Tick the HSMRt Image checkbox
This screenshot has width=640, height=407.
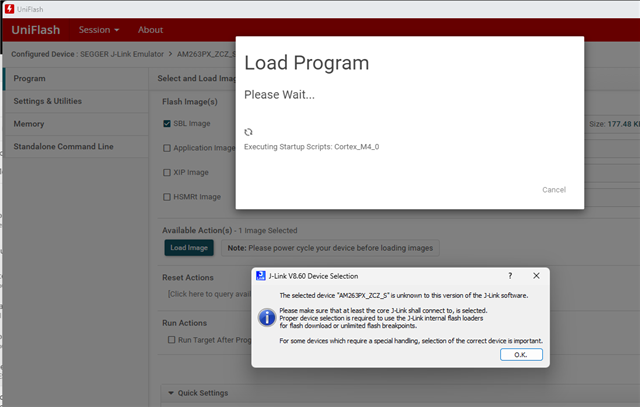[x=167, y=197]
